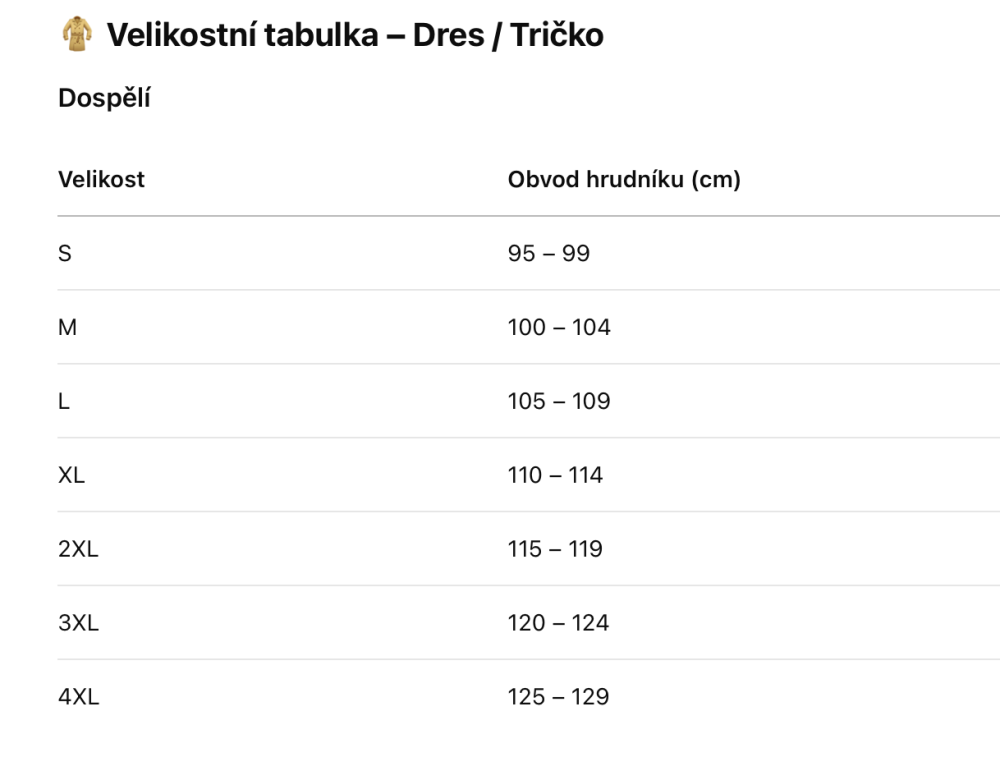Click the Velikost column header
Screen dimensions: 1000x757
coord(101,179)
